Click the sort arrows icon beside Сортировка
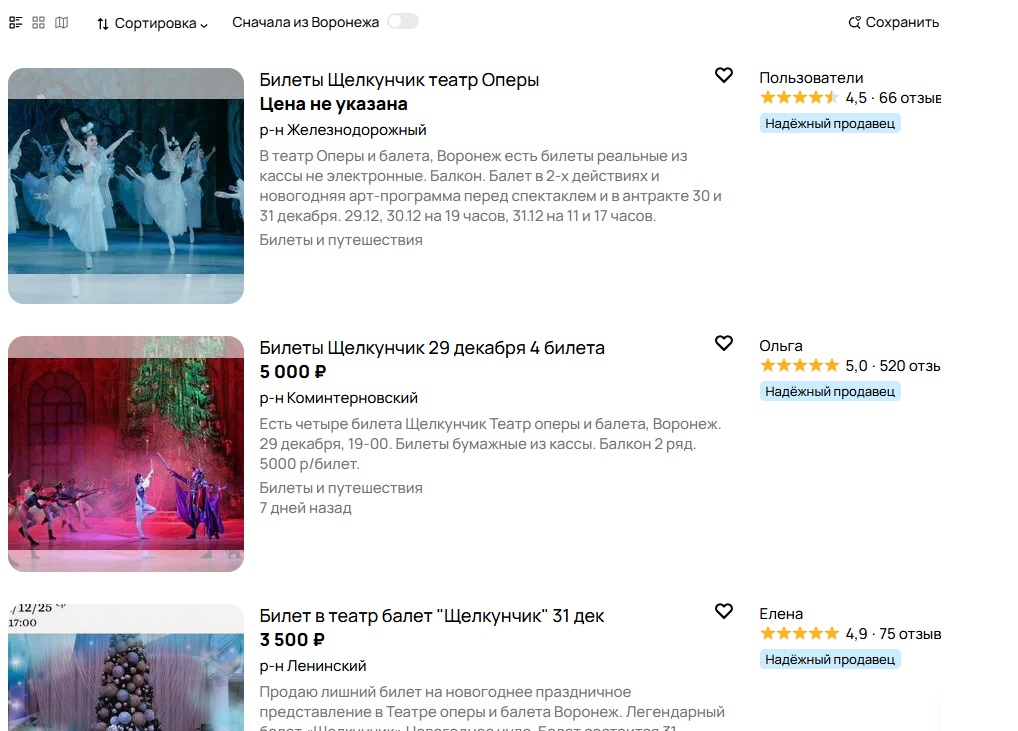 [x=103, y=23]
